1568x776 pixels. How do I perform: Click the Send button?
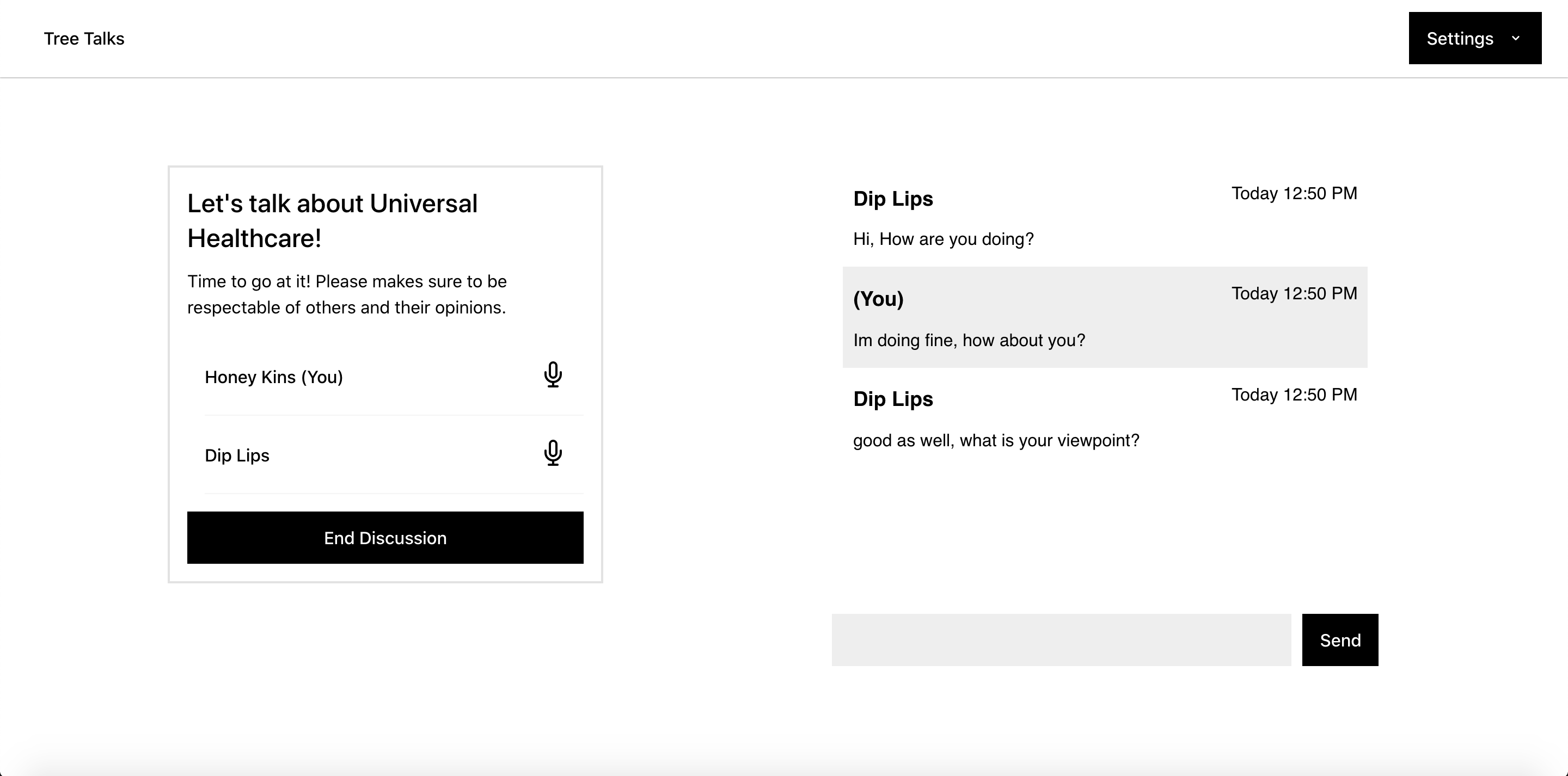[x=1340, y=639]
